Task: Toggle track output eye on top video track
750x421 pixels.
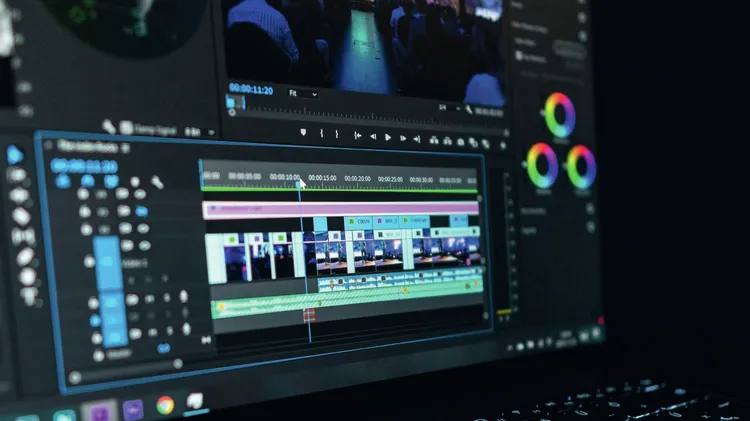Action: [x=140, y=194]
